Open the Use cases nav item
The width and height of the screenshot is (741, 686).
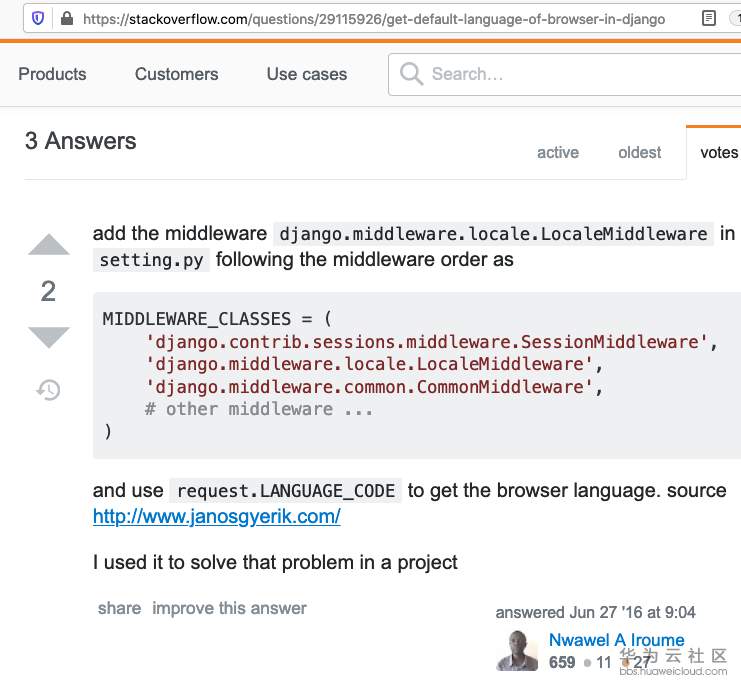tap(307, 74)
